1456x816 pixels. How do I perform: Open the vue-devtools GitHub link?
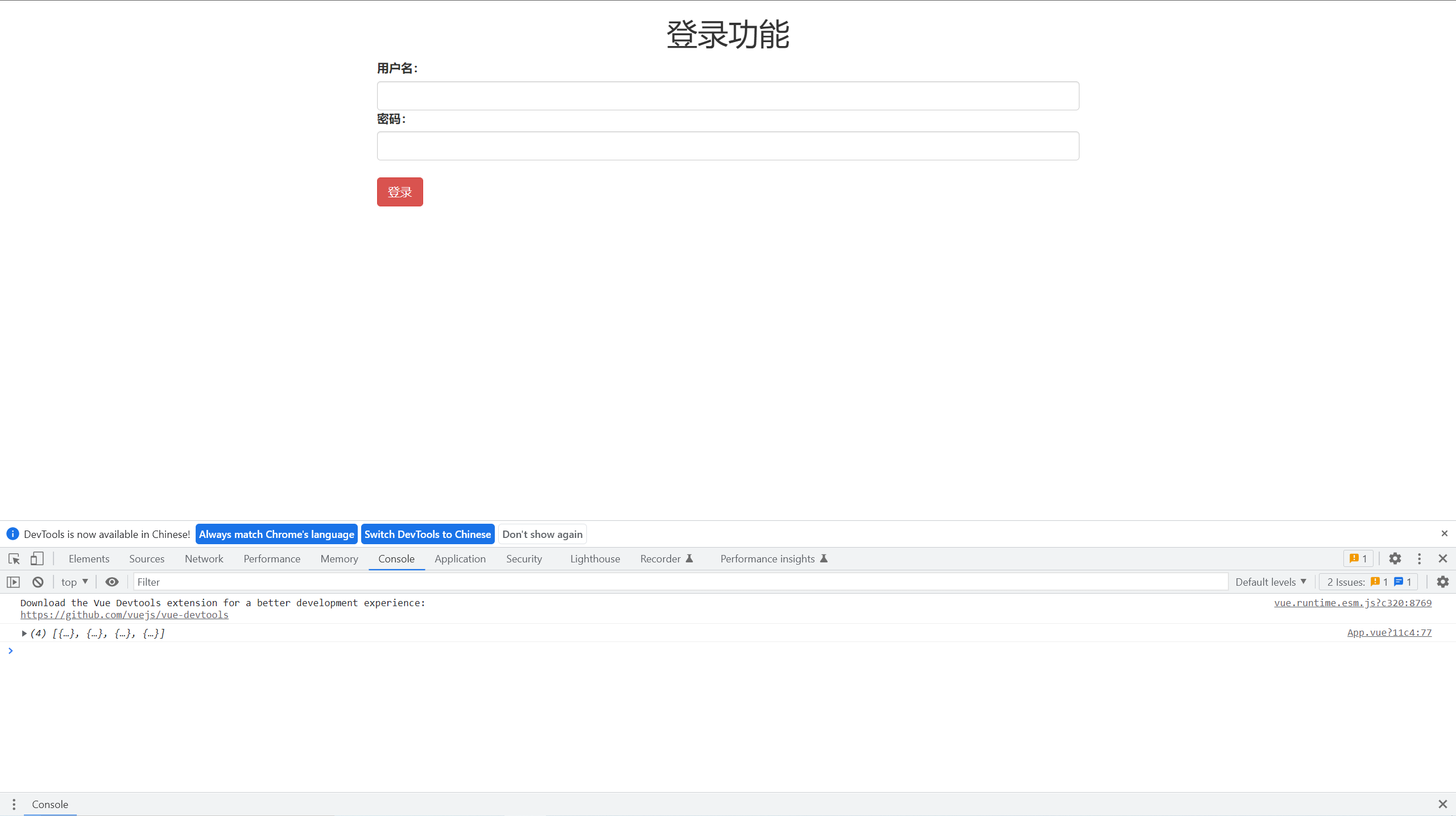(124, 615)
